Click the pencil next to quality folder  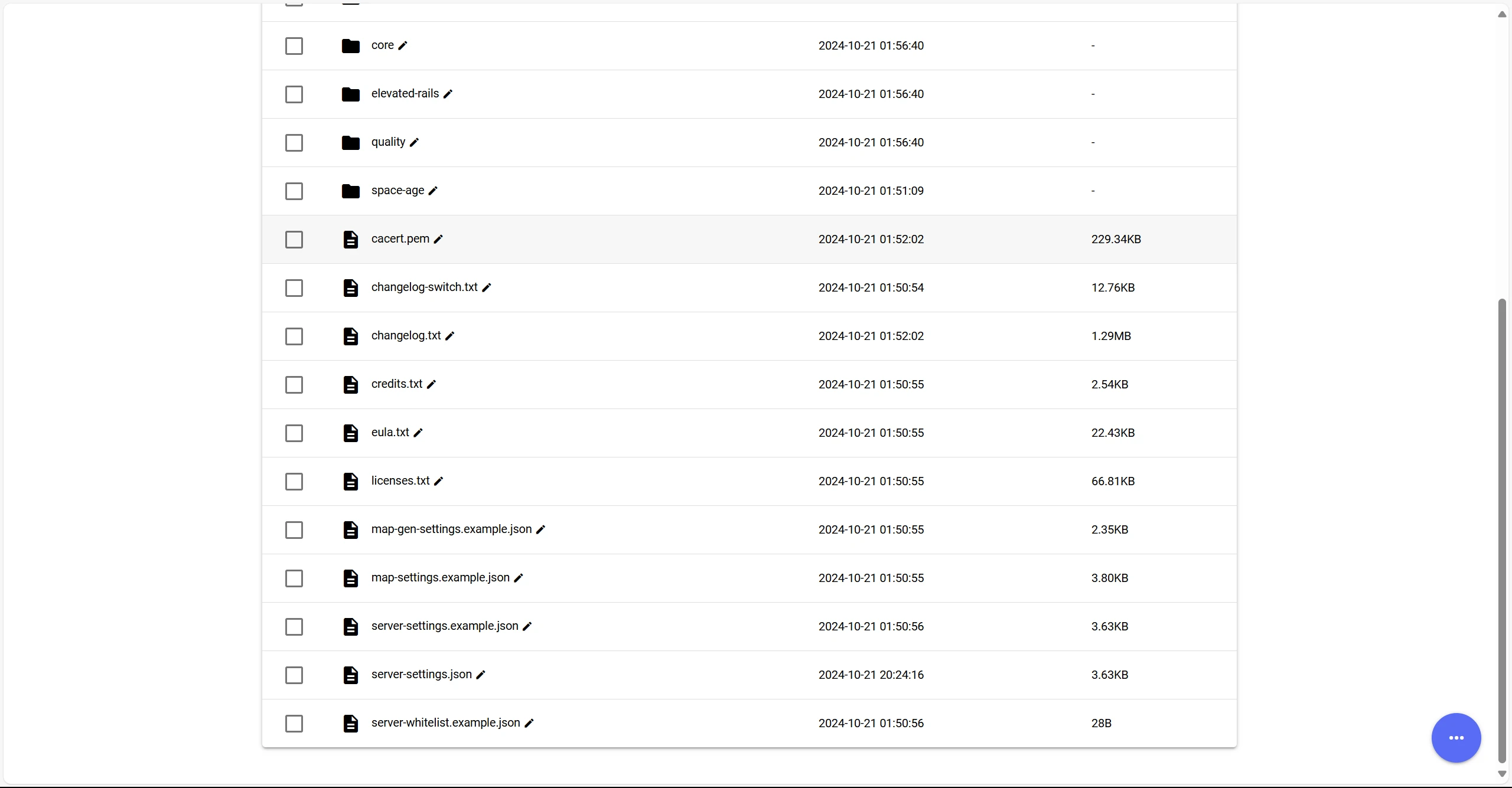tap(415, 143)
